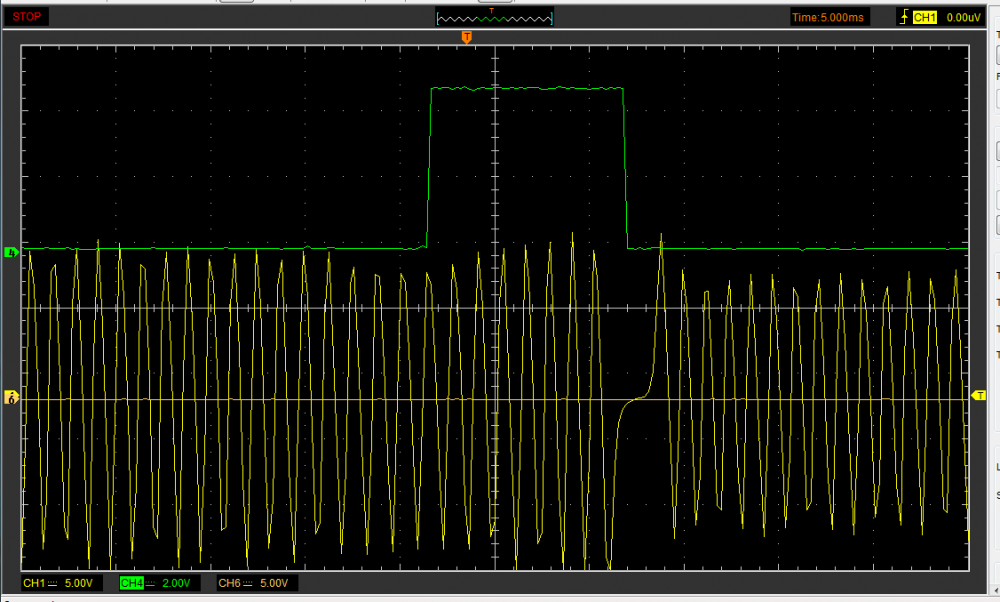Open the yellow CH1 trigger source label
Screen dimensions: 1000x602
[x=923, y=17]
